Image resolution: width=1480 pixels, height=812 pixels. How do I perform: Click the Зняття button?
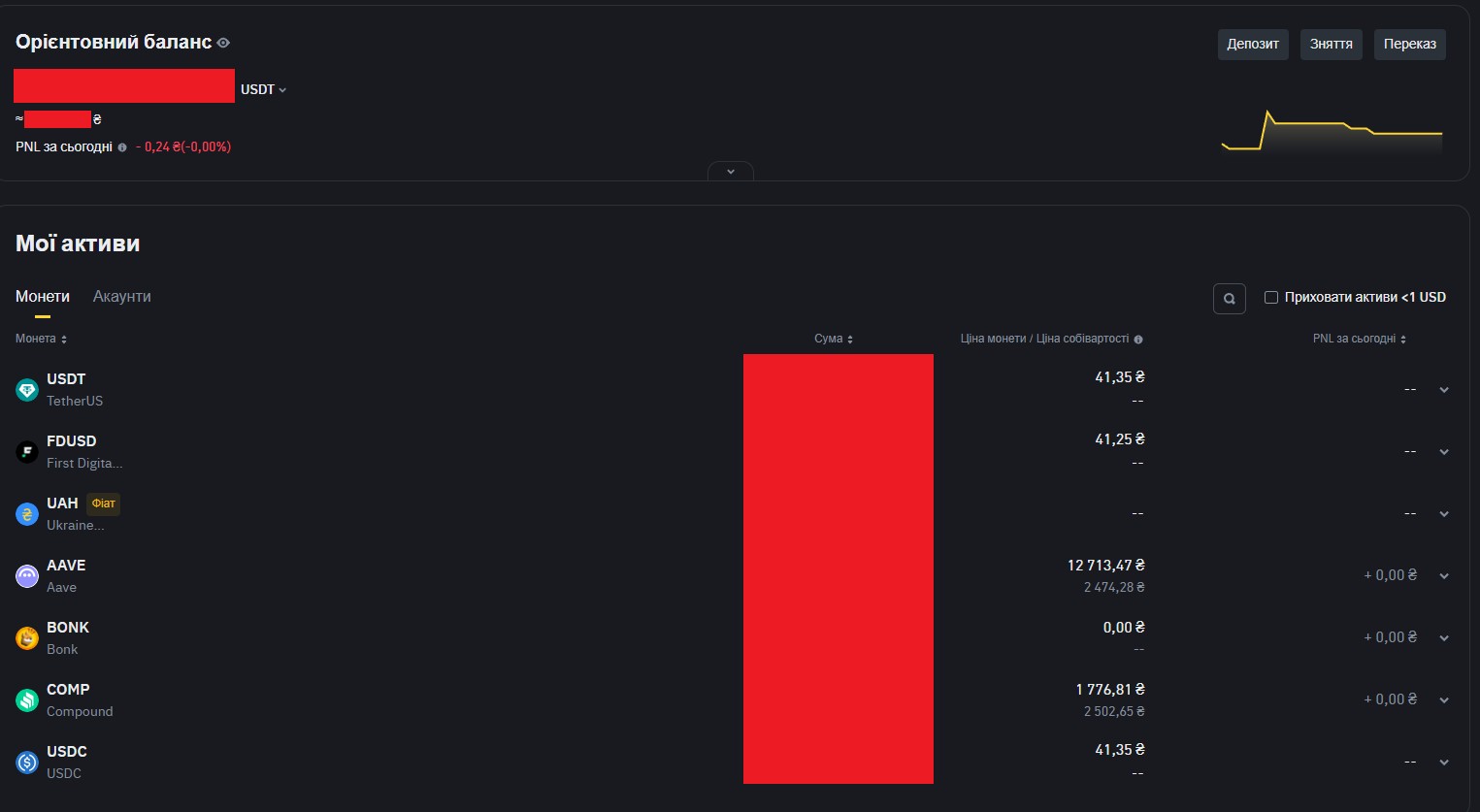(x=1332, y=44)
